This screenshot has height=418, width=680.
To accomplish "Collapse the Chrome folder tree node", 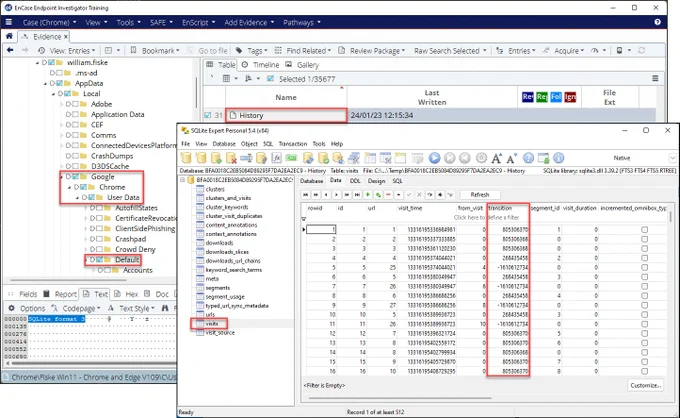I will tap(69, 187).
